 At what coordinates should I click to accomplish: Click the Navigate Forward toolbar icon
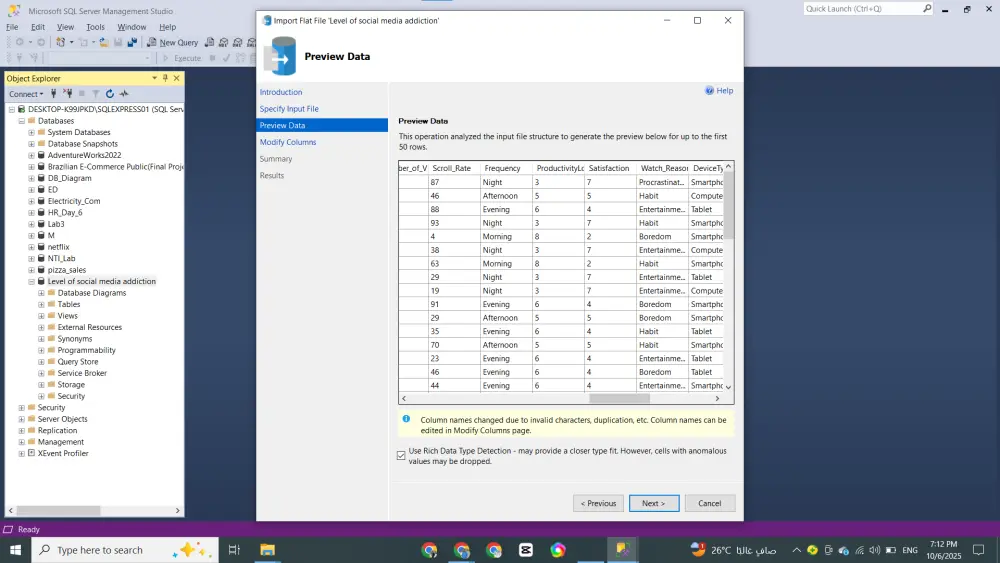(41, 42)
